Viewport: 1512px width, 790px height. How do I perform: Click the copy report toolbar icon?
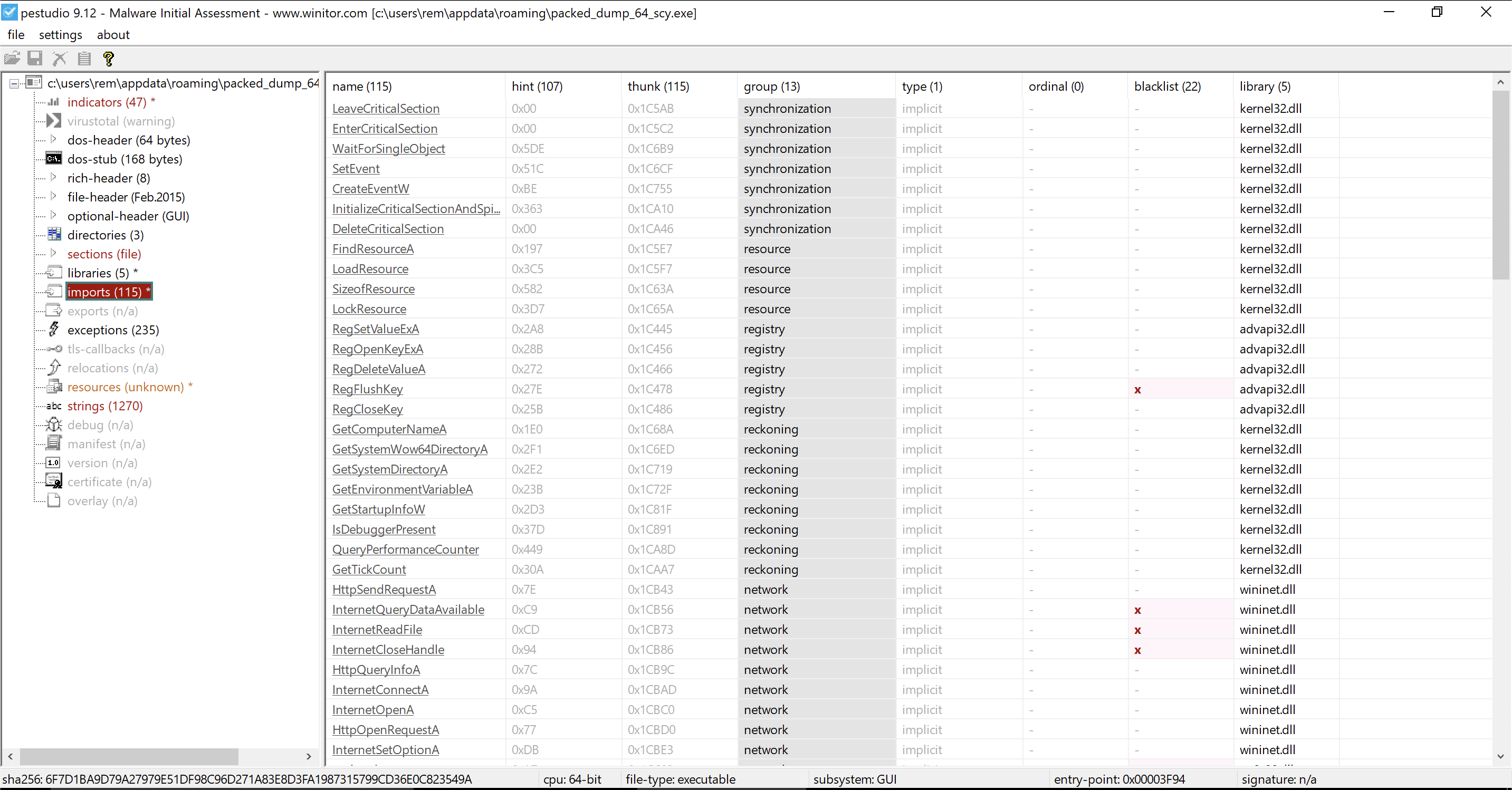pyautogui.click(x=84, y=58)
